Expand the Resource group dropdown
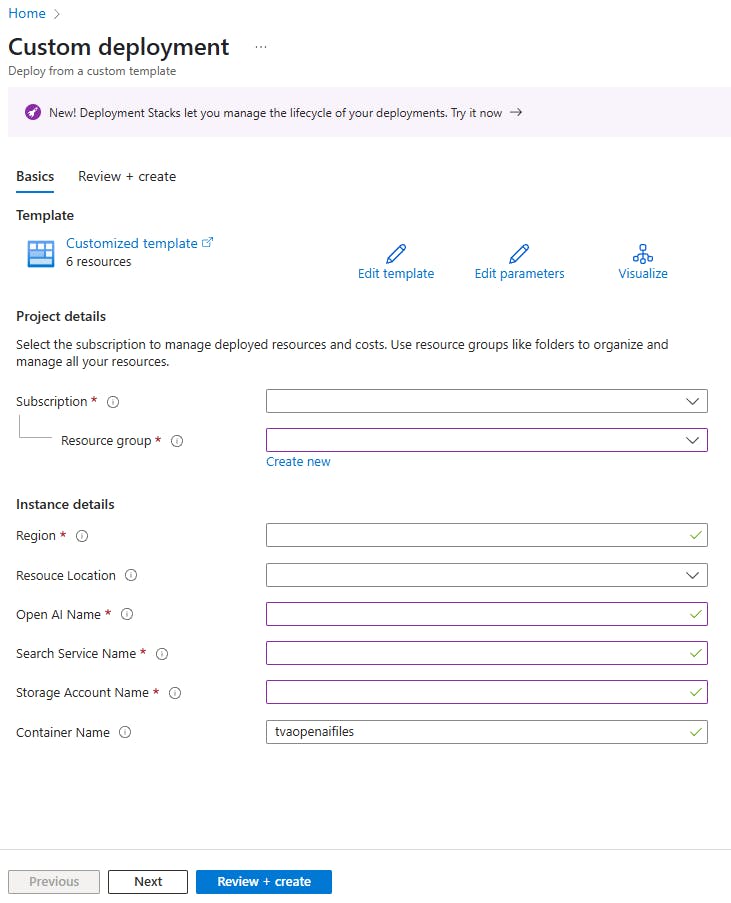 pyautogui.click(x=487, y=441)
